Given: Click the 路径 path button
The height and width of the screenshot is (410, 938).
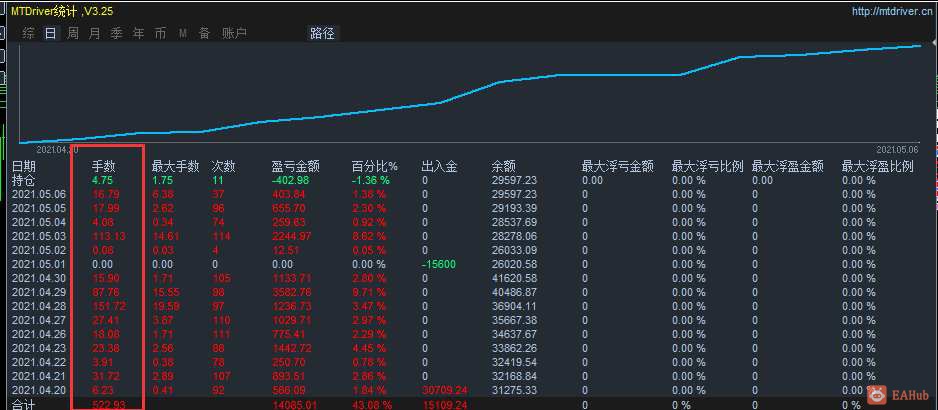Looking at the screenshot, I should tap(322, 34).
